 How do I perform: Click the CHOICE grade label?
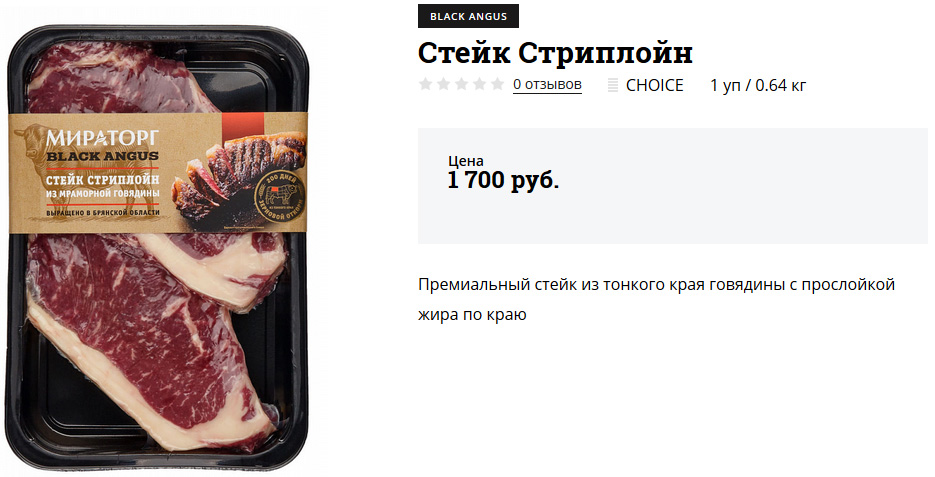coord(654,85)
